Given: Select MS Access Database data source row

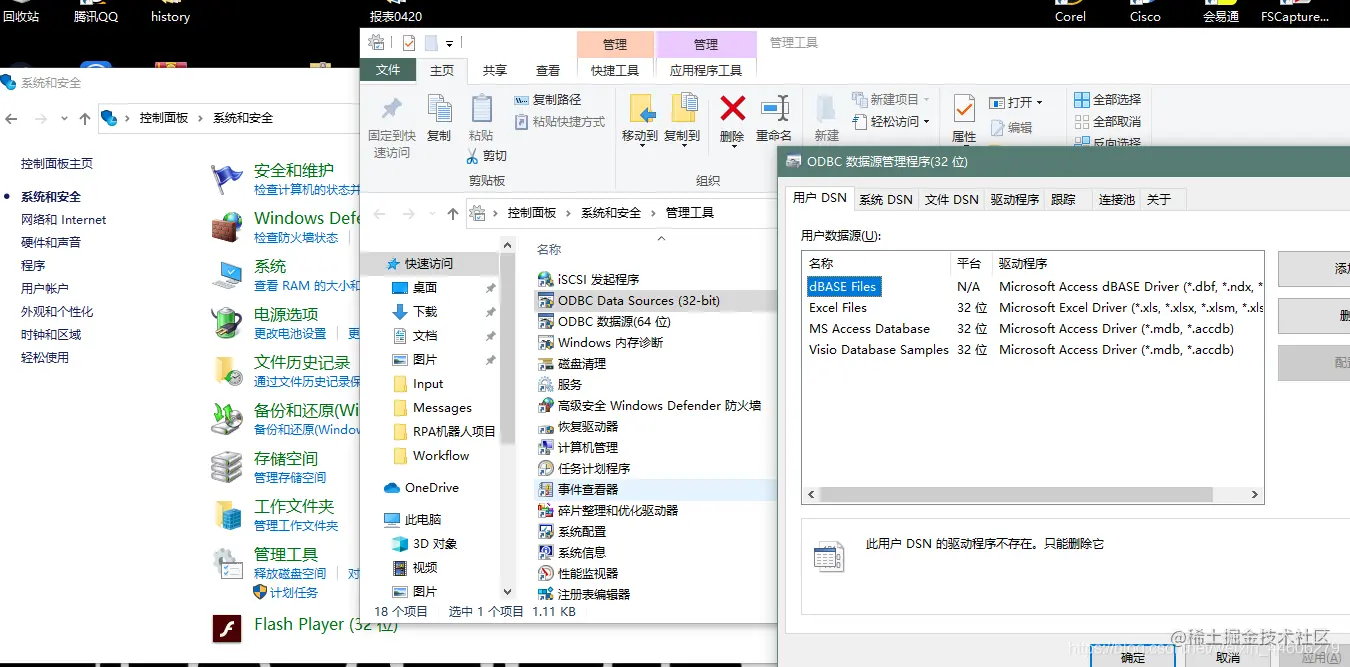Looking at the screenshot, I should tap(1033, 328).
